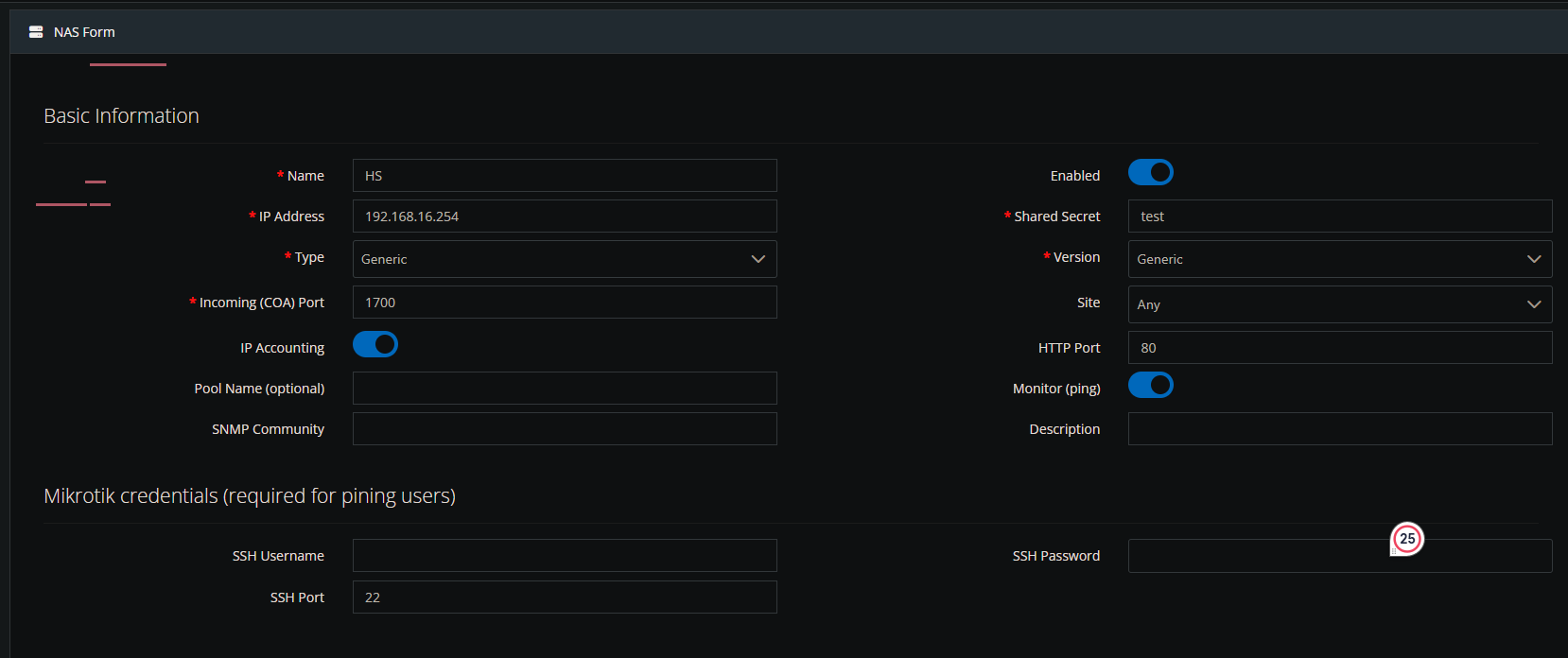
Task: Click into the SNMP Community field
Action: (x=565, y=429)
